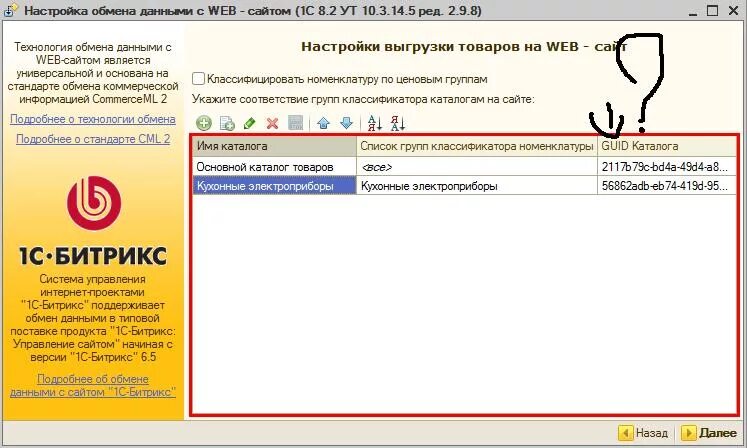
Task: Move the row down with the blue down arrow
Action: (346, 123)
